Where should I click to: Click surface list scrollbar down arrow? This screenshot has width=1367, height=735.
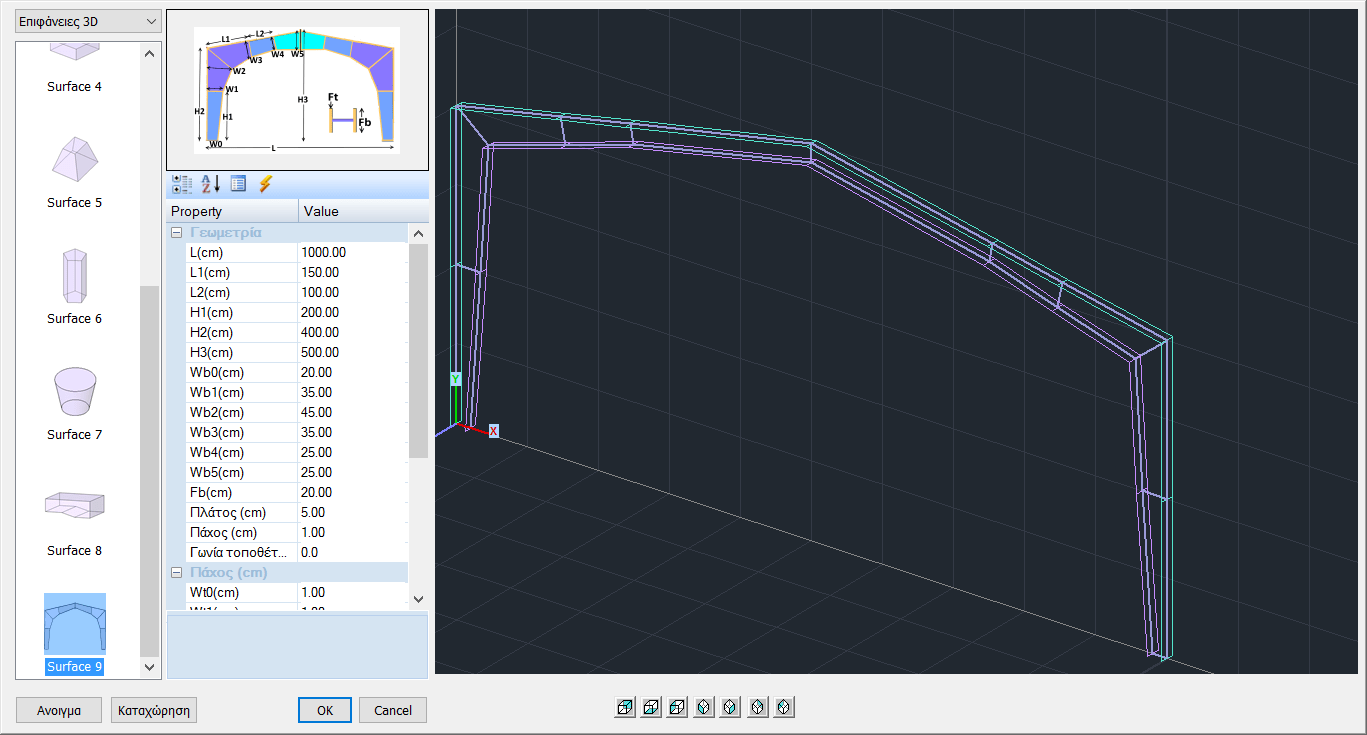point(150,667)
